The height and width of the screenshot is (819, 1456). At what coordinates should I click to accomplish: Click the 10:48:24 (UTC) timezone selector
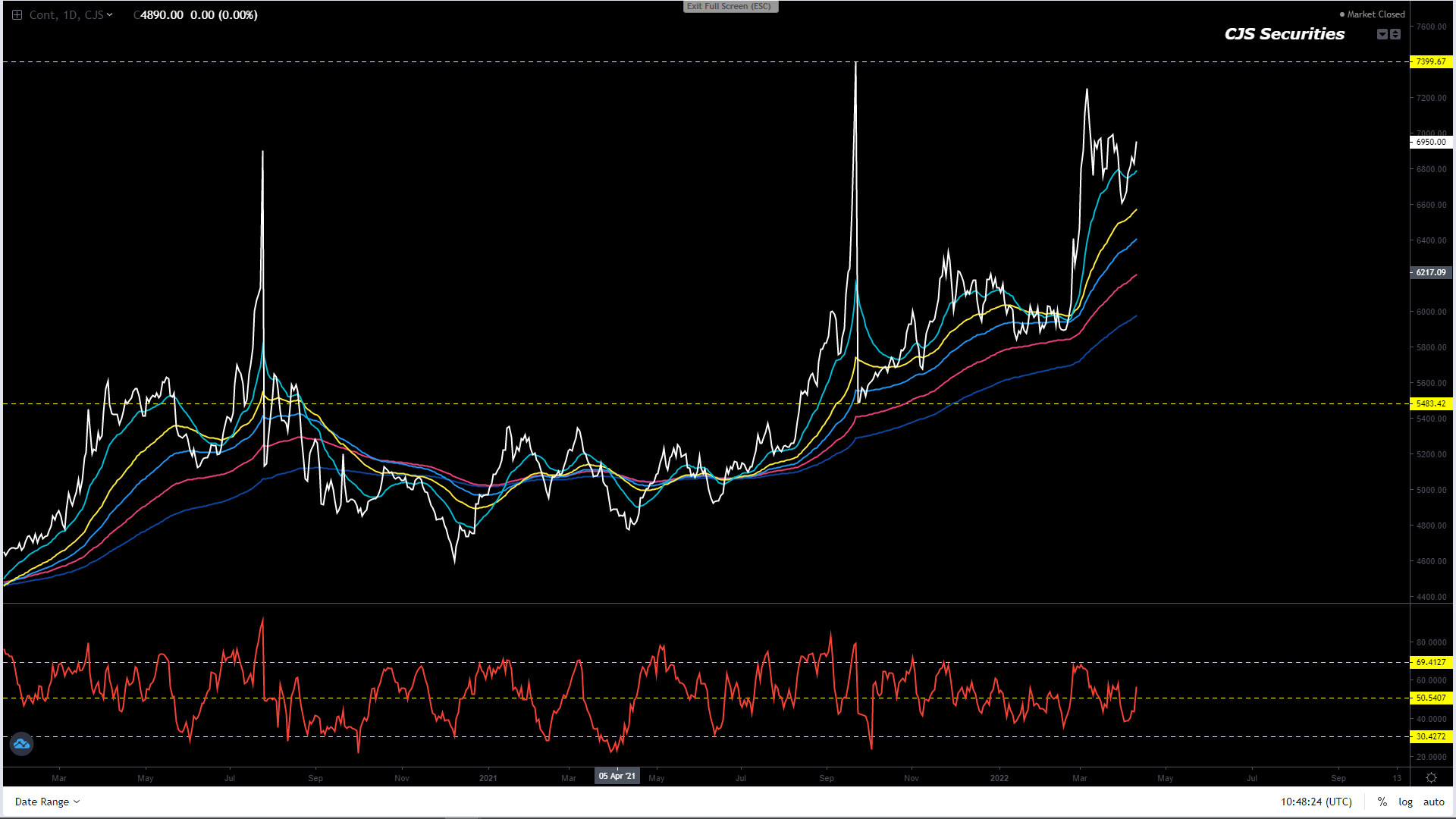[x=1316, y=802]
